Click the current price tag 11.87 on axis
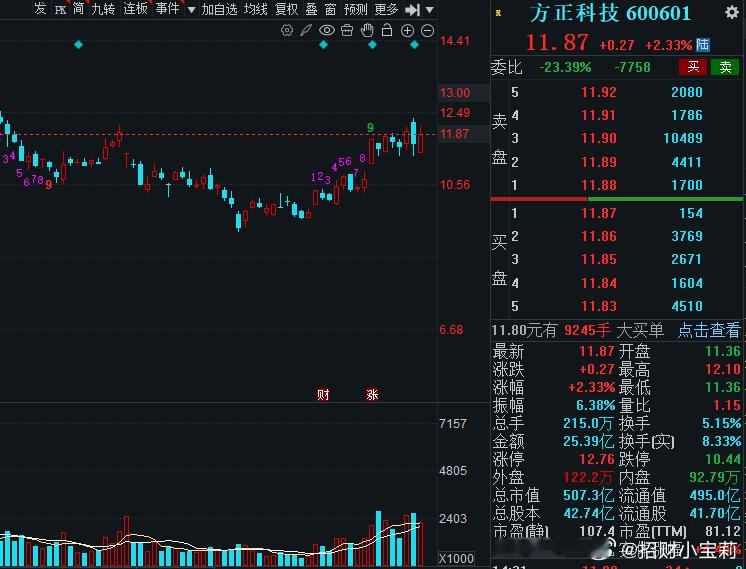Viewport: 746px width, 569px height. point(454,134)
